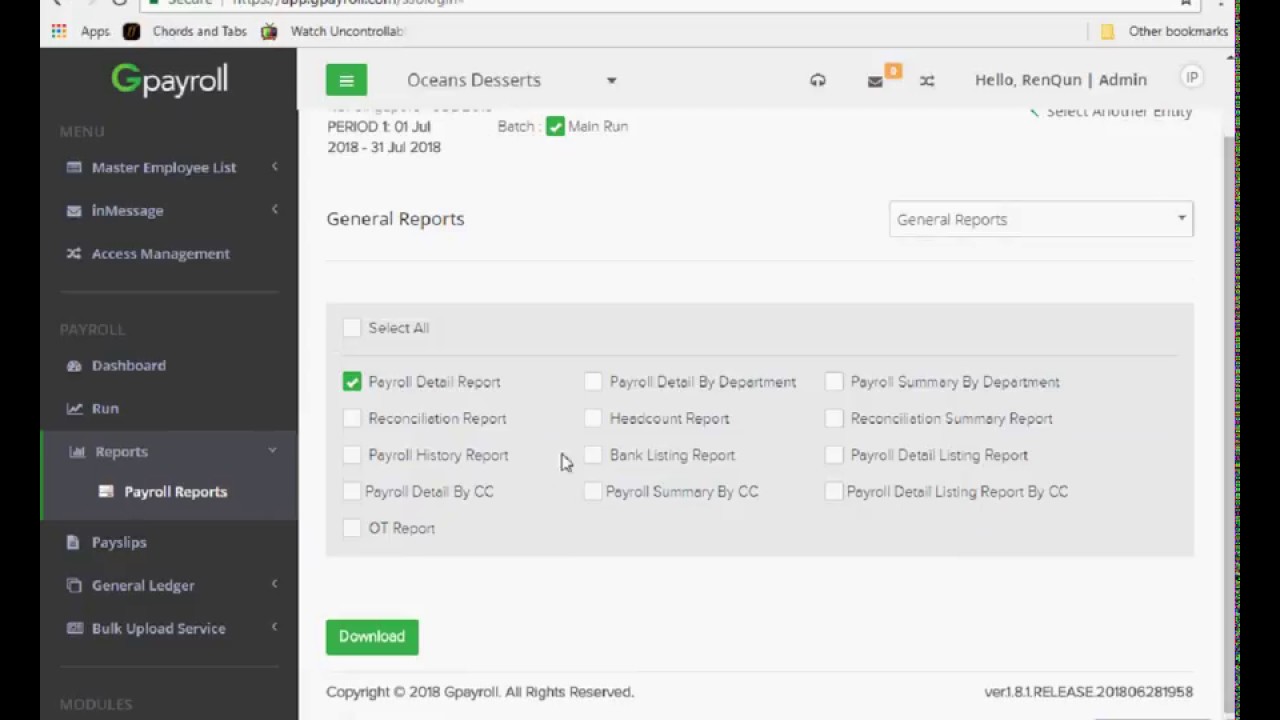Check the Headcount Report checkbox
1280x720 pixels.
(x=593, y=419)
